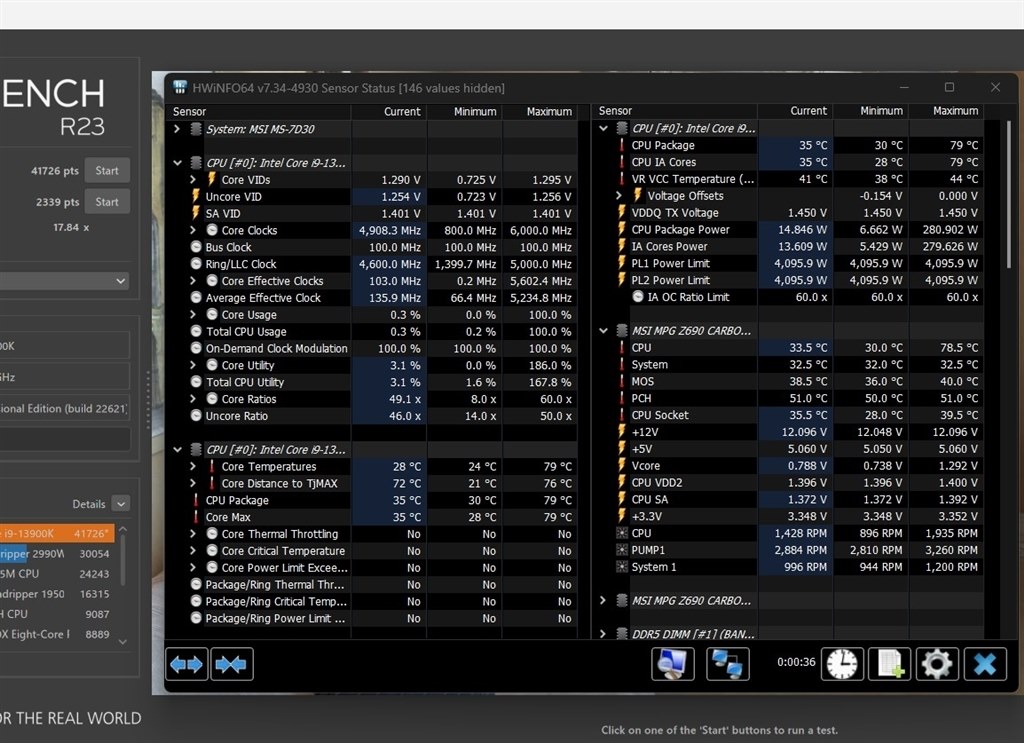
Task: Click the Cinebench ranking list scroll-down arrow
Action: 123,642
